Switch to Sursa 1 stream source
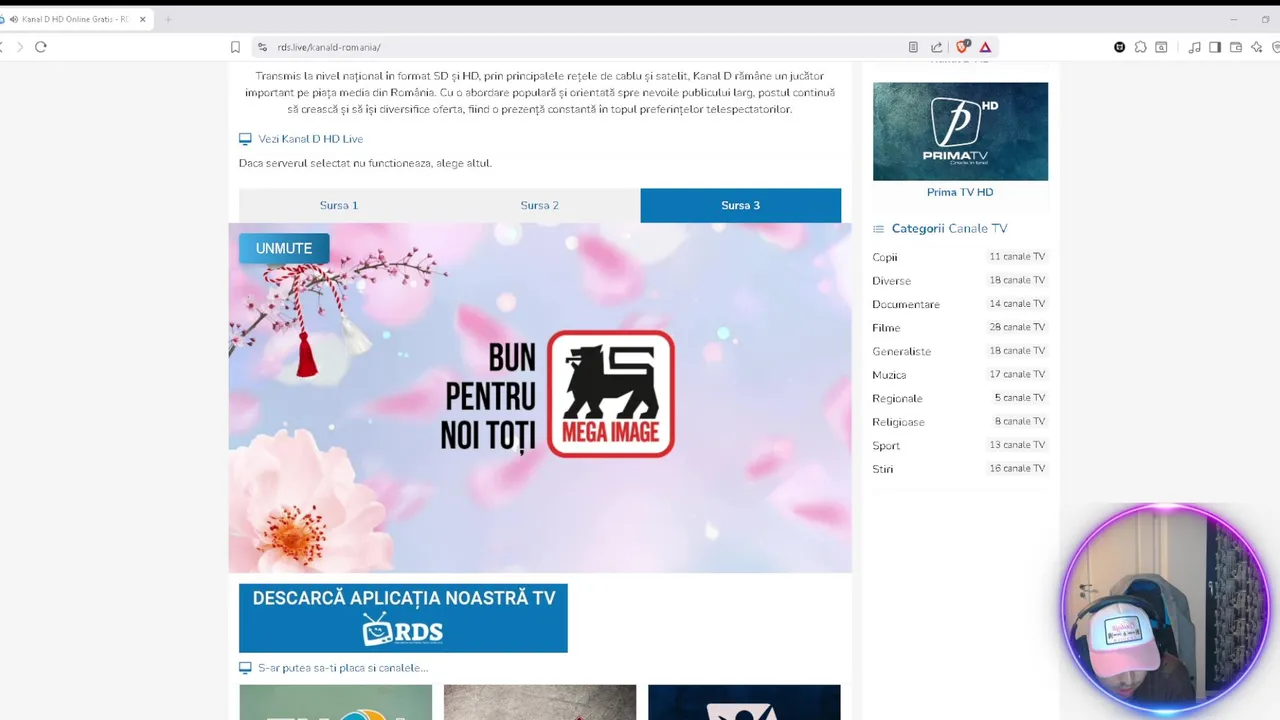1280x720 pixels. [x=339, y=205]
